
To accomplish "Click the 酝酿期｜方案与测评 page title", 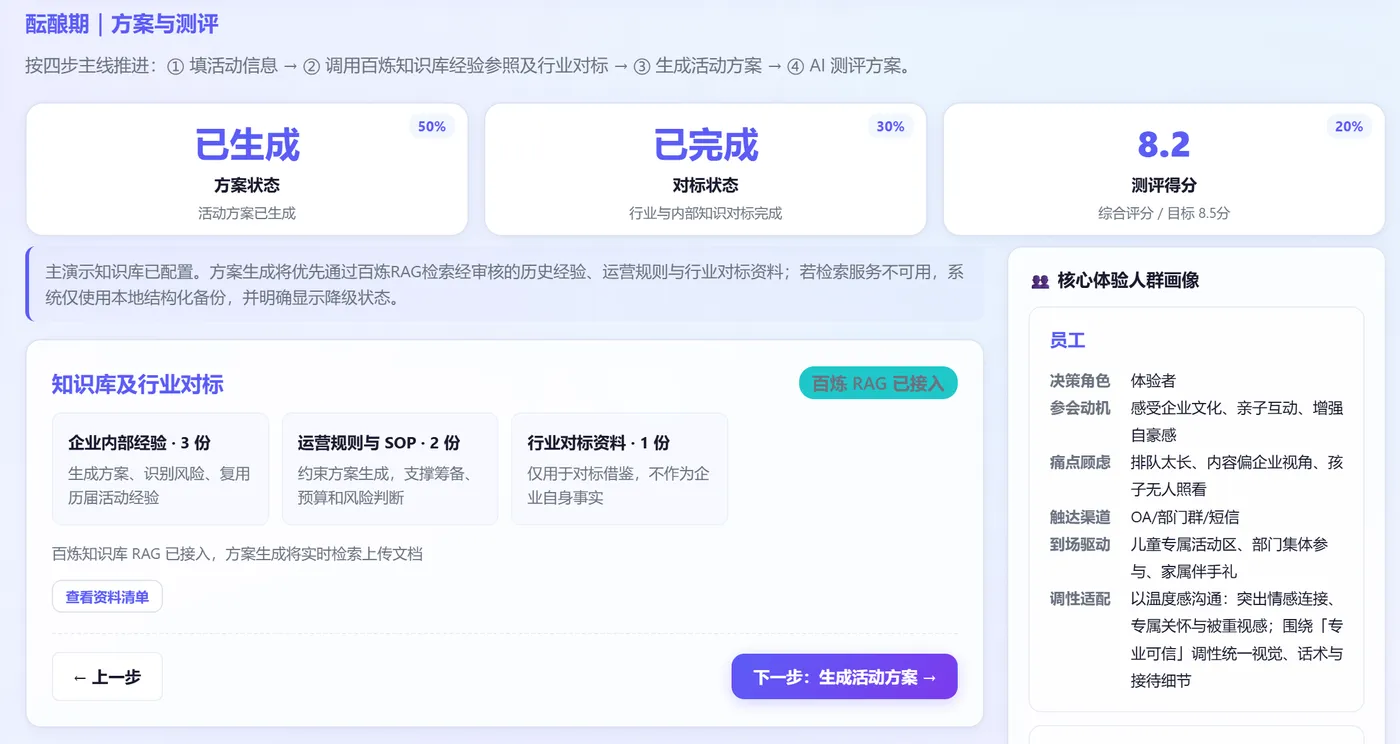I will pos(122,24).
